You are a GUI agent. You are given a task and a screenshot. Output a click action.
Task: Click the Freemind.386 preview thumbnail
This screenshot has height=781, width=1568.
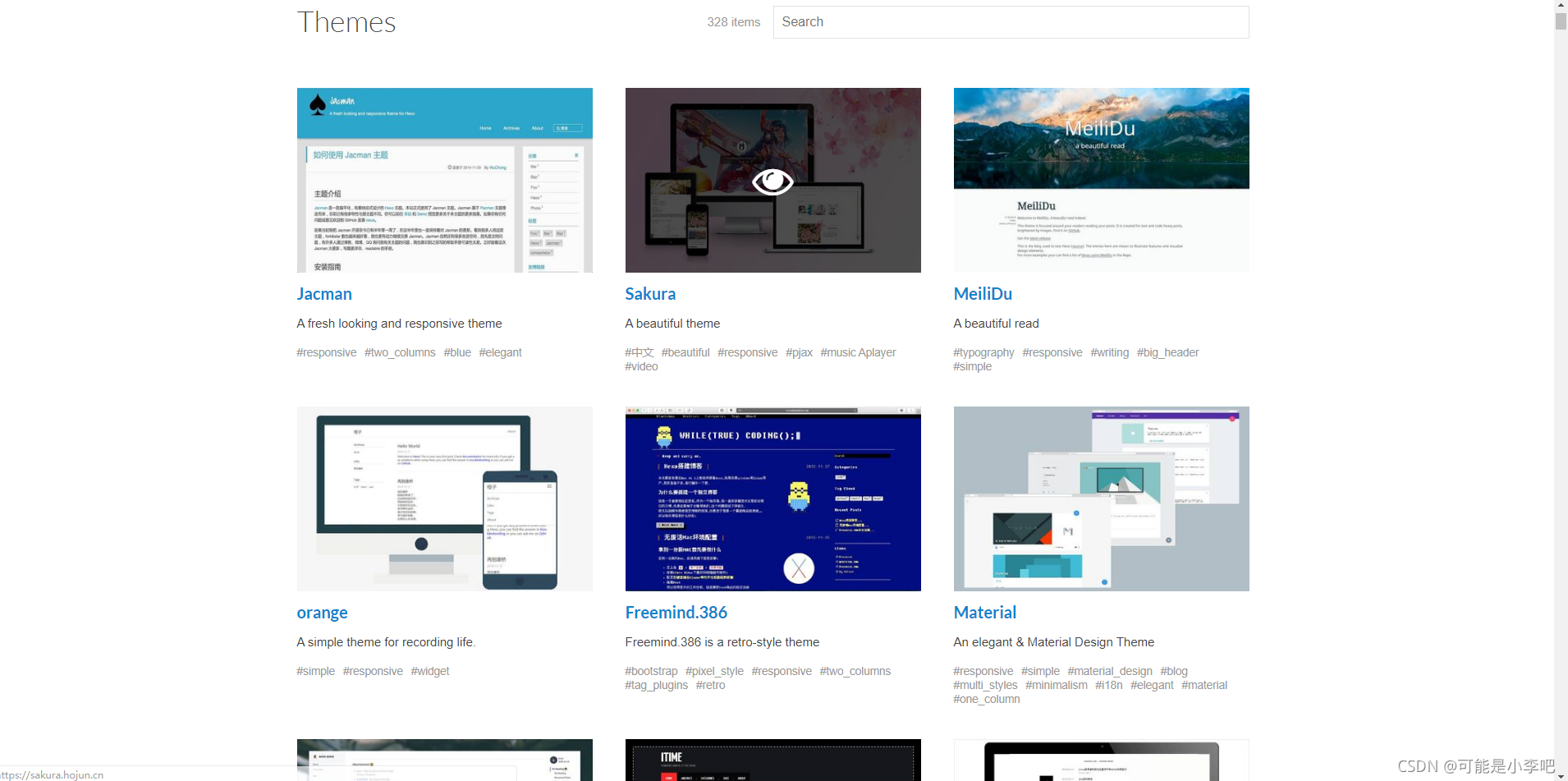pyautogui.click(x=773, y=498)
